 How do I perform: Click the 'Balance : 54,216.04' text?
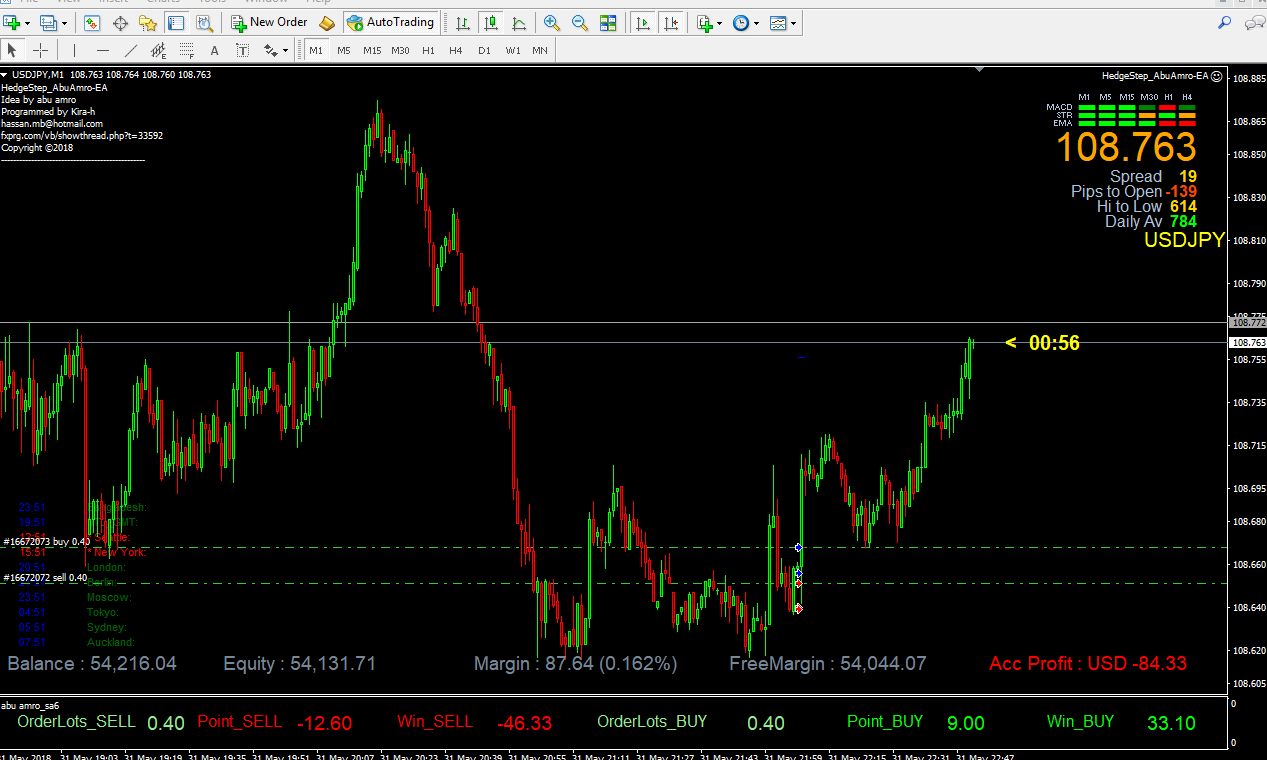point(92,663)
